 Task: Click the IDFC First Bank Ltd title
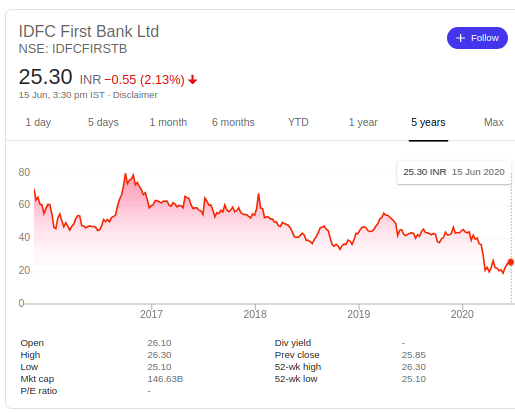89,31
